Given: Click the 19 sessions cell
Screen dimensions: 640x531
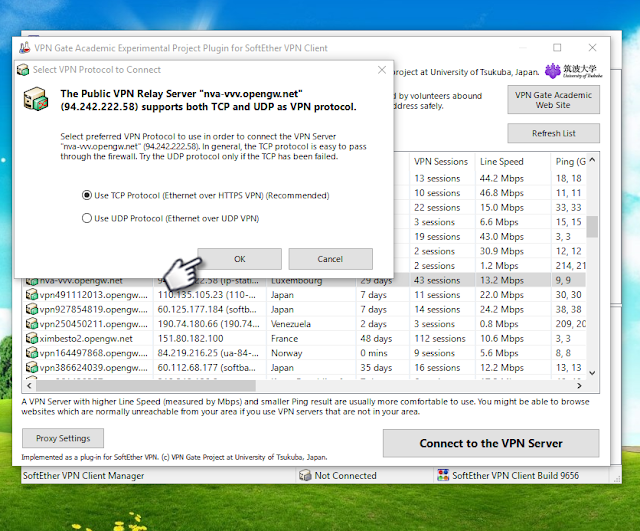Looking at the screenshot, I should point(437,236).
